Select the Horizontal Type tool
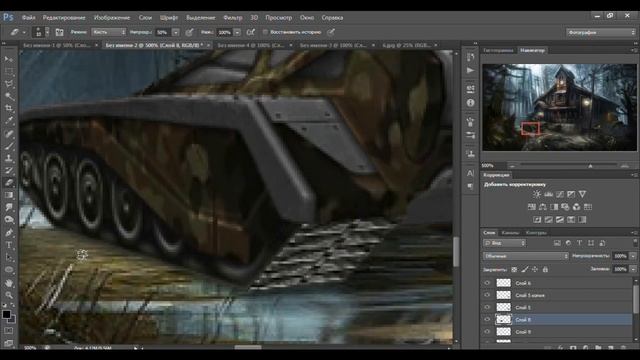Image resolution: width=640 pixels, height=360 pixels. tap(9, 245)
